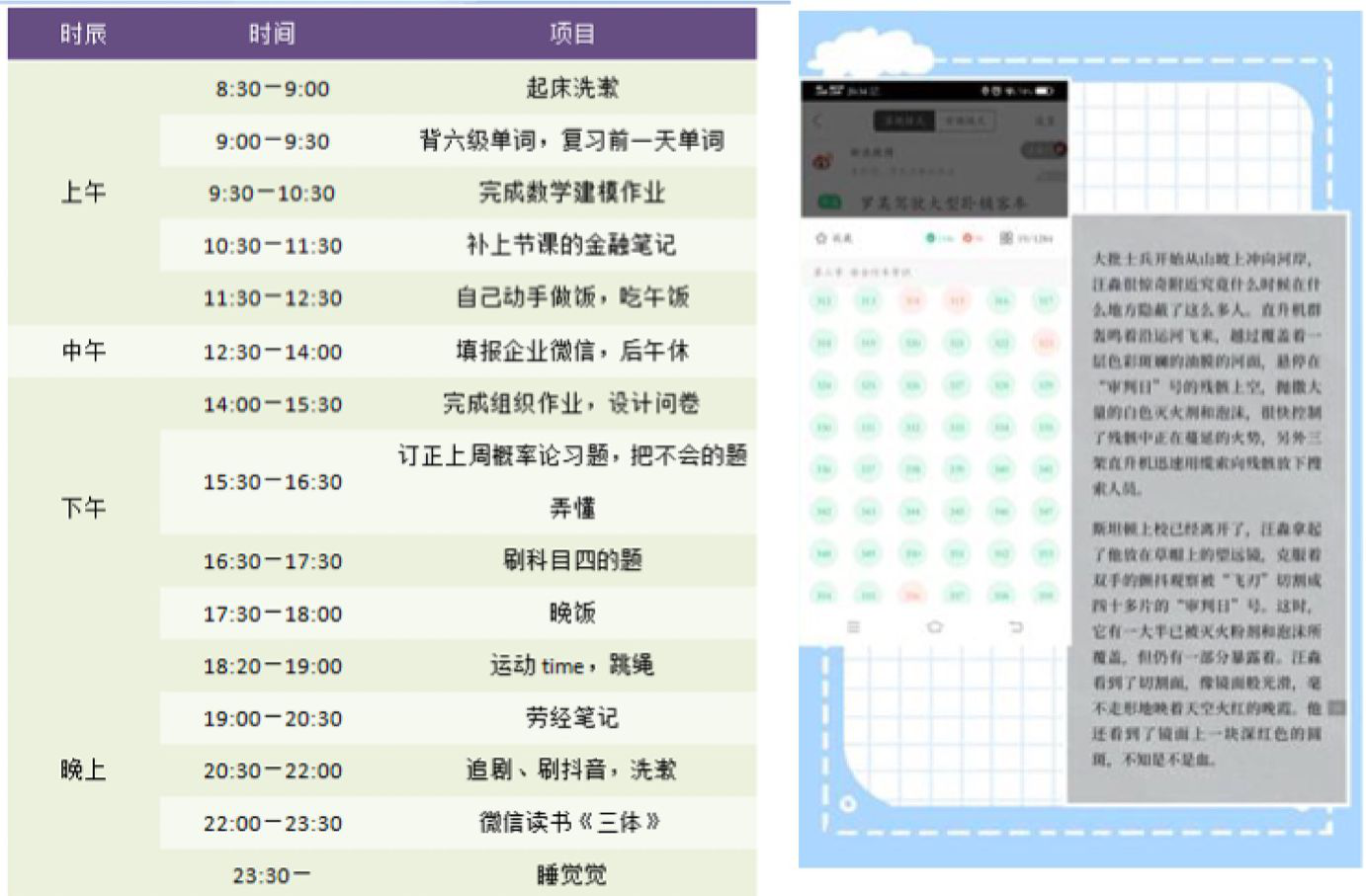The image size is (1366, 896).
Task: Select the left tab in the phone header
Action: click(904, 121)
